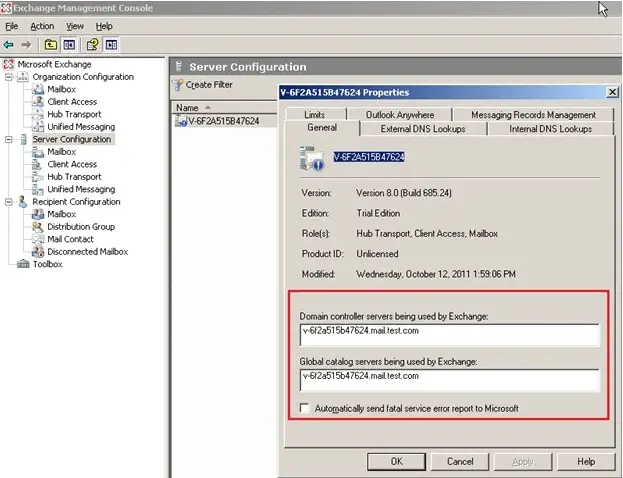
Task: Toggle the Show/Hide Console Tree toolbar icon
Action: (69, 45)
